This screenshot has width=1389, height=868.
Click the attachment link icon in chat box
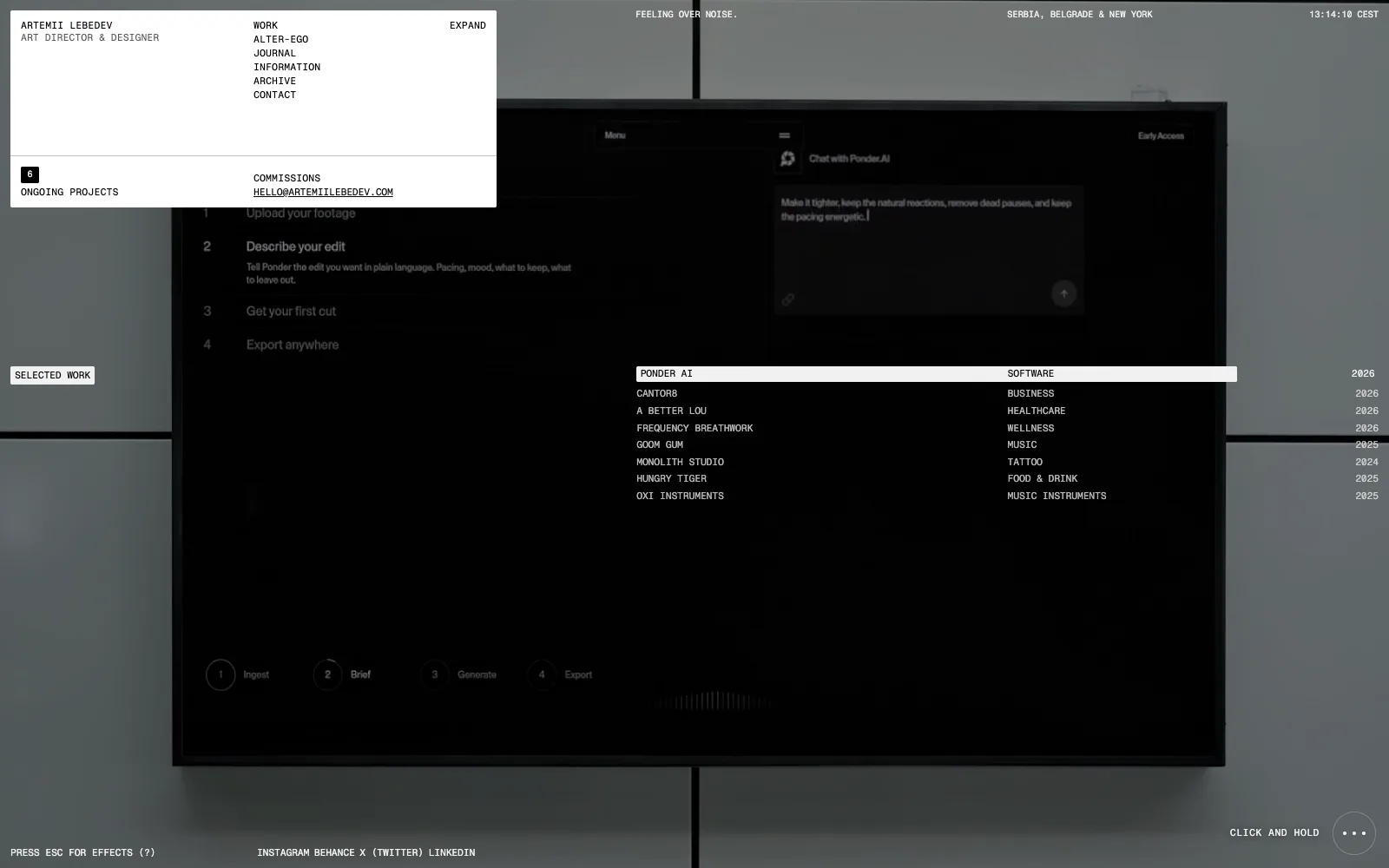tap(788, 299)
